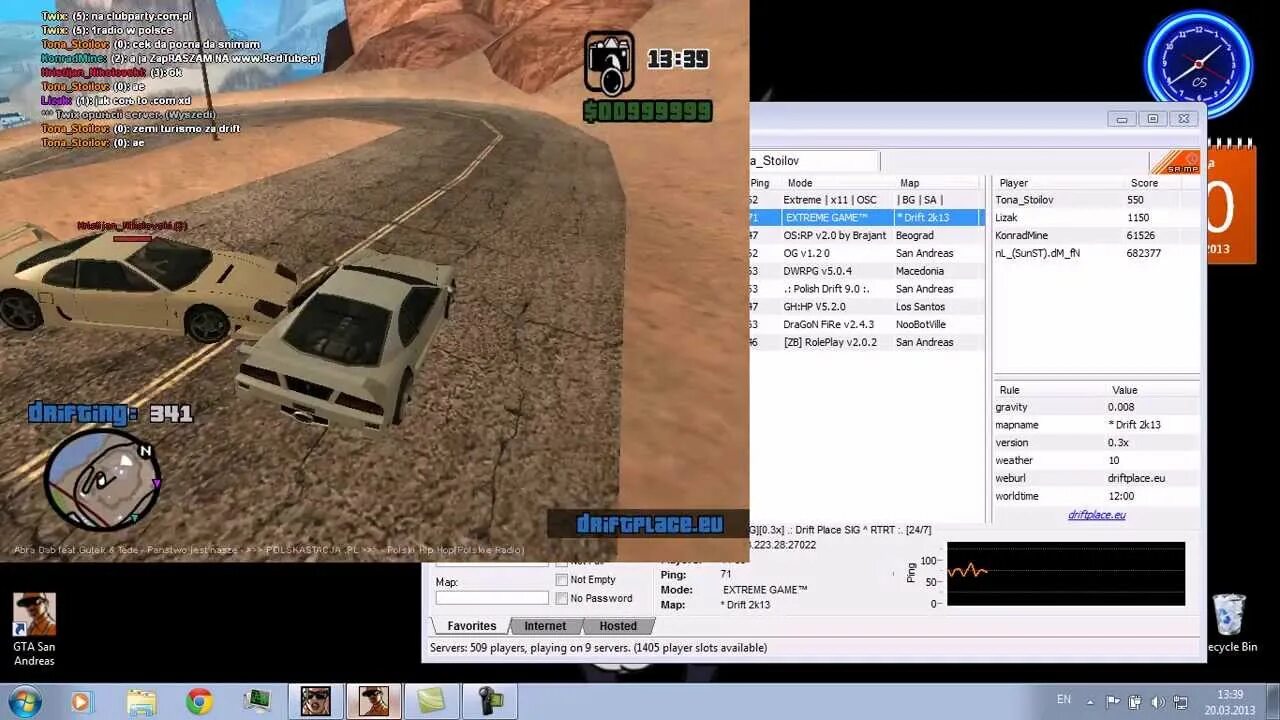Switch to the Favorites tab
The width and height of the screenshot is (1280, 720).
(471, 626)
